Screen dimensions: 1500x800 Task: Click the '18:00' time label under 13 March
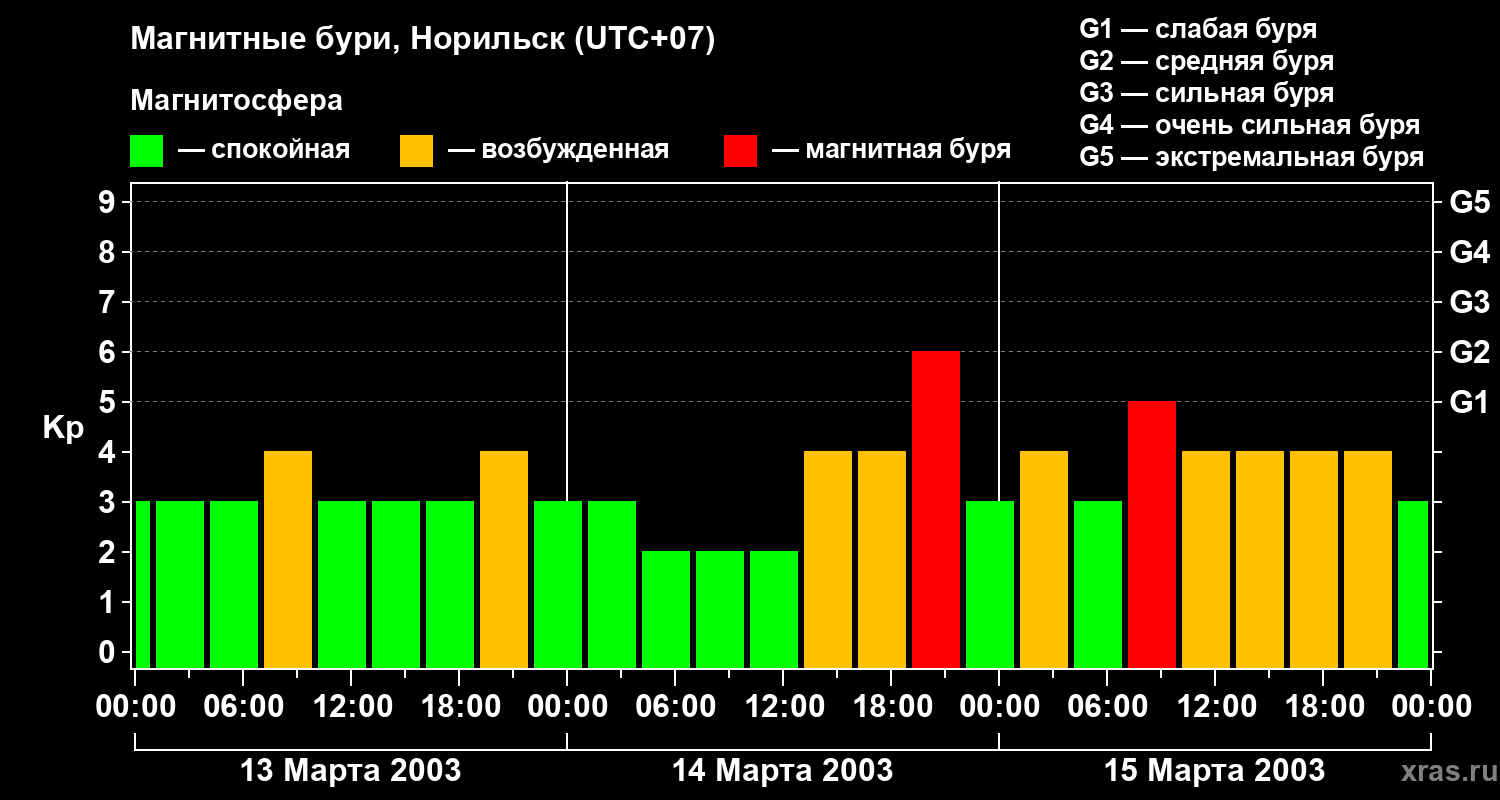click(x=459, y=707)
